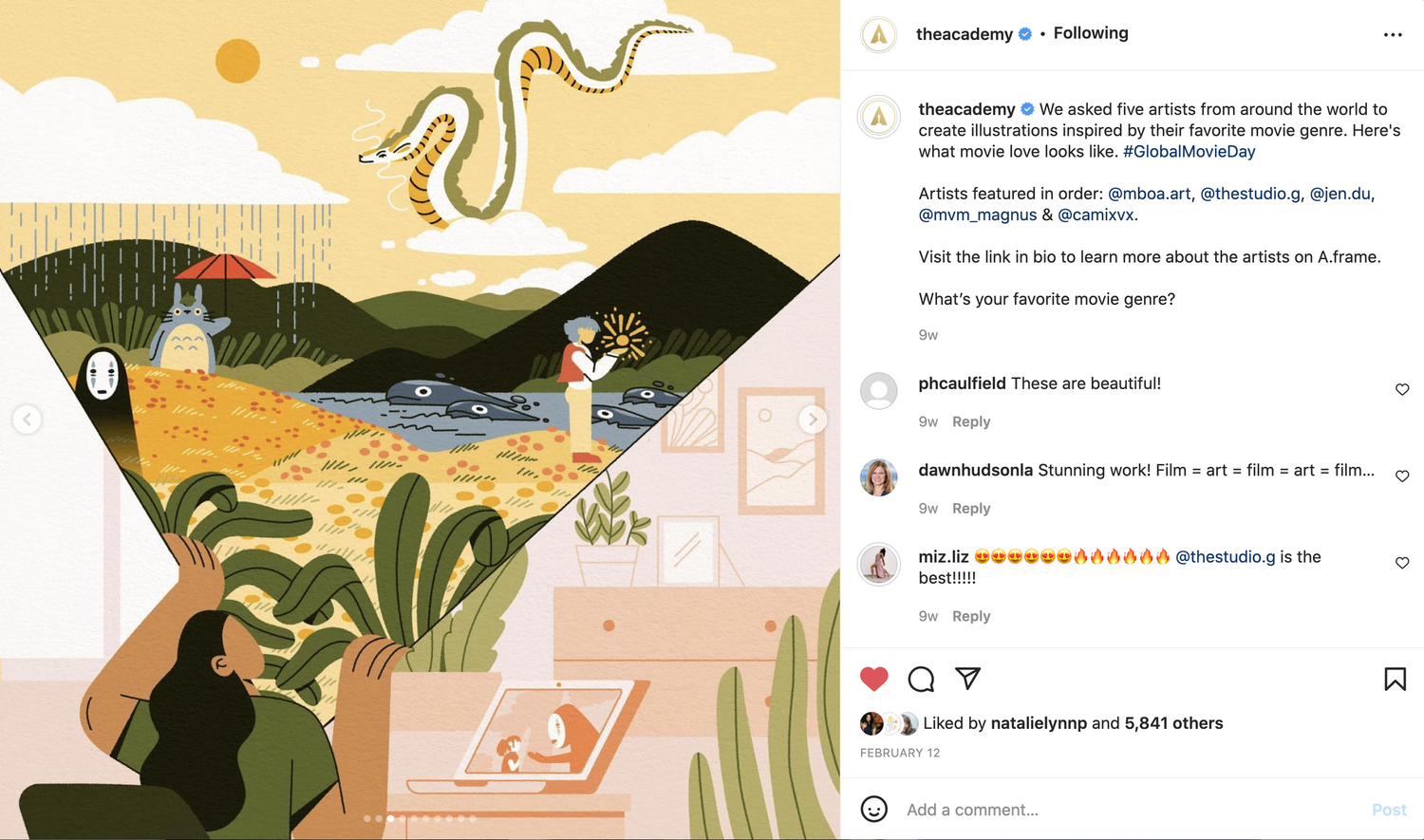This screenshot has width=1424, height=840.
Task: Open the @mboa.art profile mention
Action: (1149, 194)
